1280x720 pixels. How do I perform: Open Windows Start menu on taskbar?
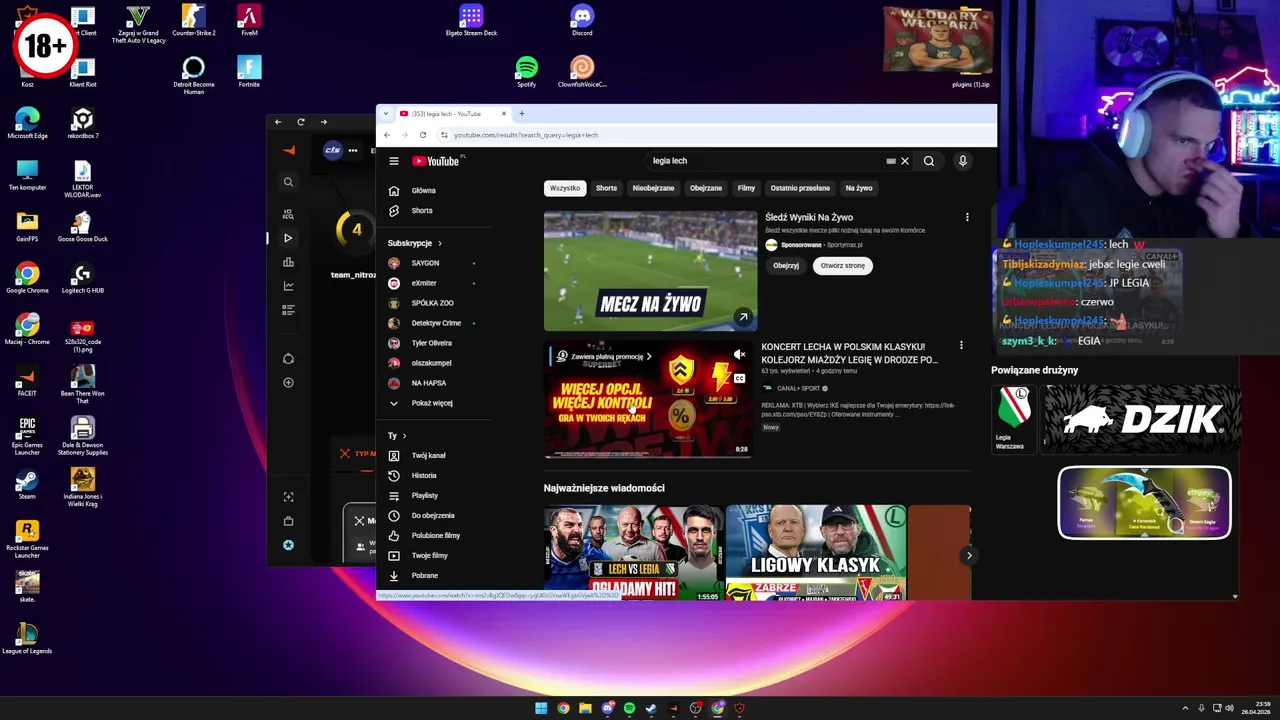[541, 708]
